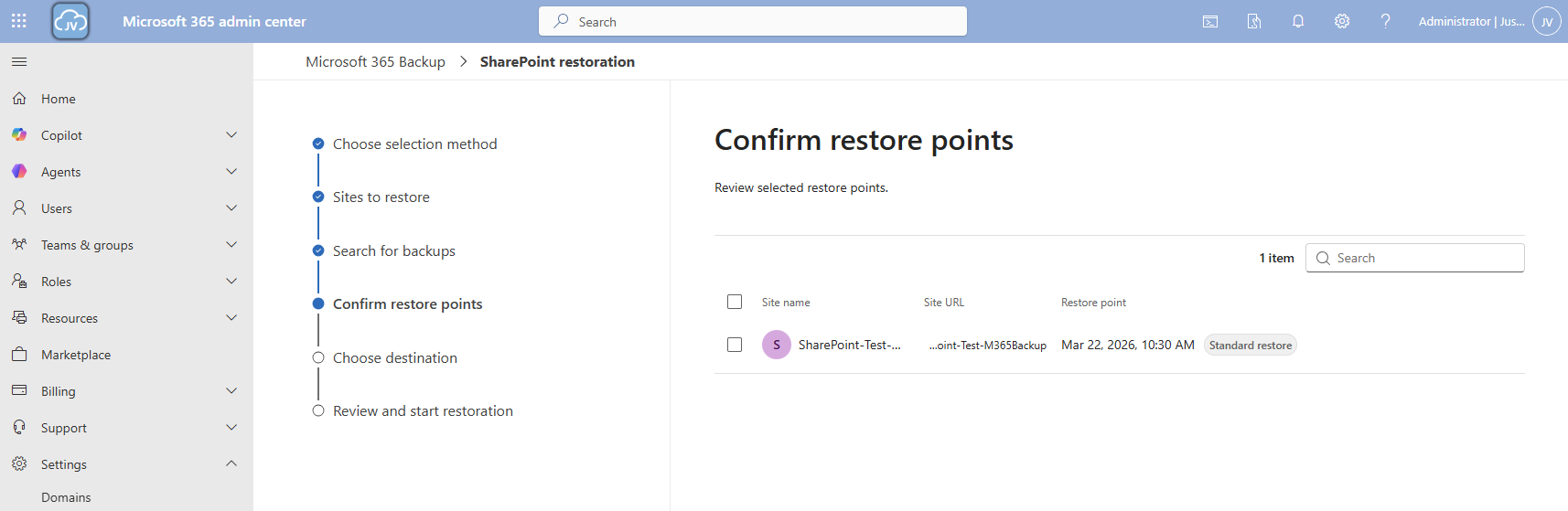
Task: Expand the Users nav section
Action: (x=231, y=208)
